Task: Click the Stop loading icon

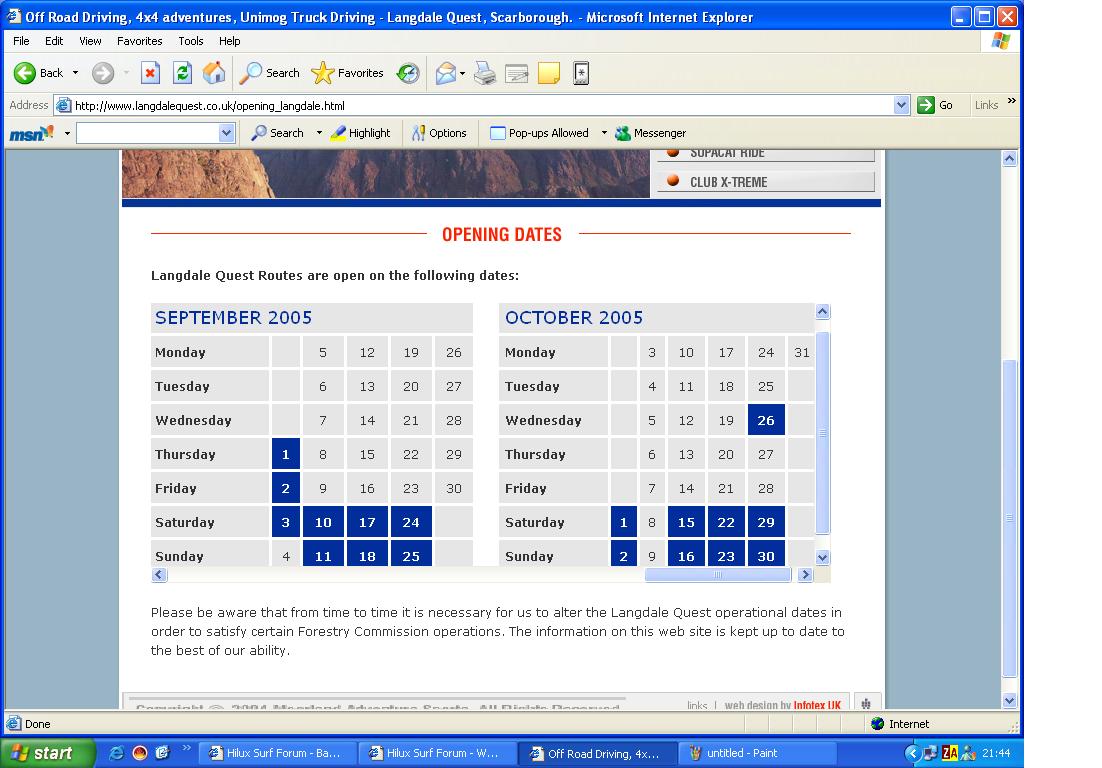Action: point(150,73)
